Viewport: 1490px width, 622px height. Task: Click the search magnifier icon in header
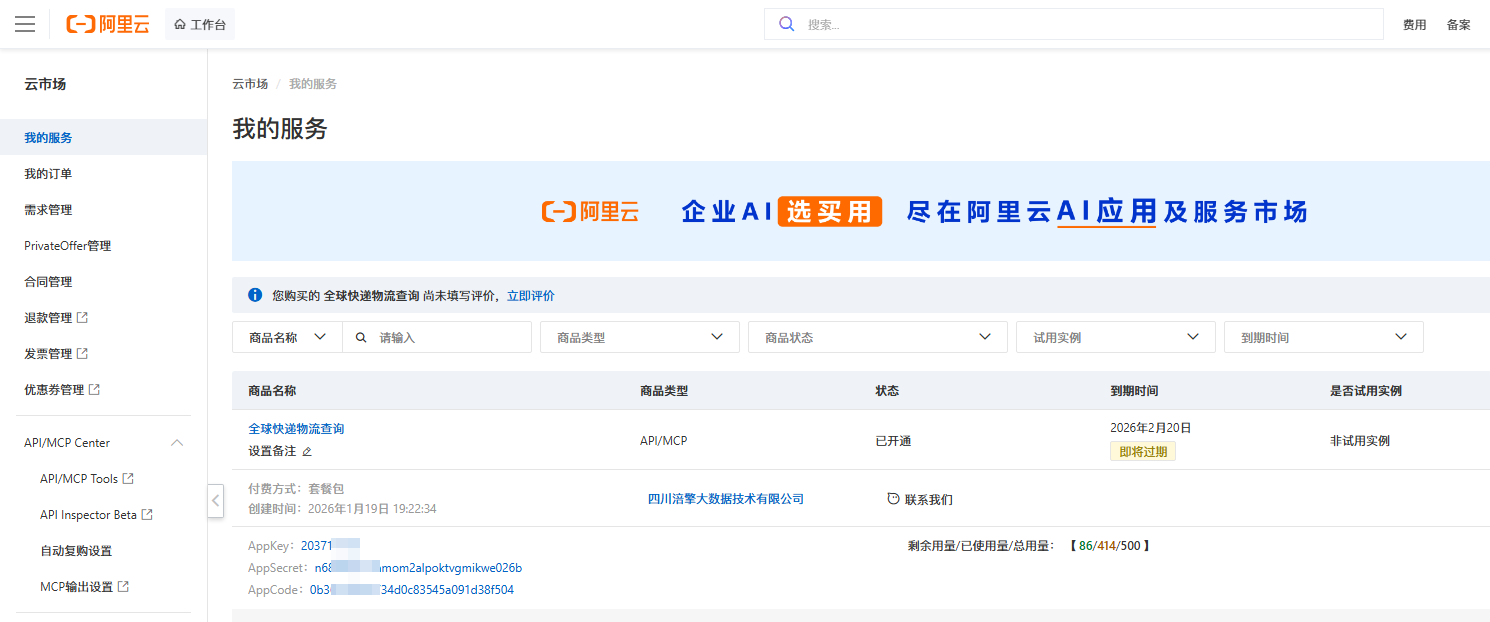[787, 24]
